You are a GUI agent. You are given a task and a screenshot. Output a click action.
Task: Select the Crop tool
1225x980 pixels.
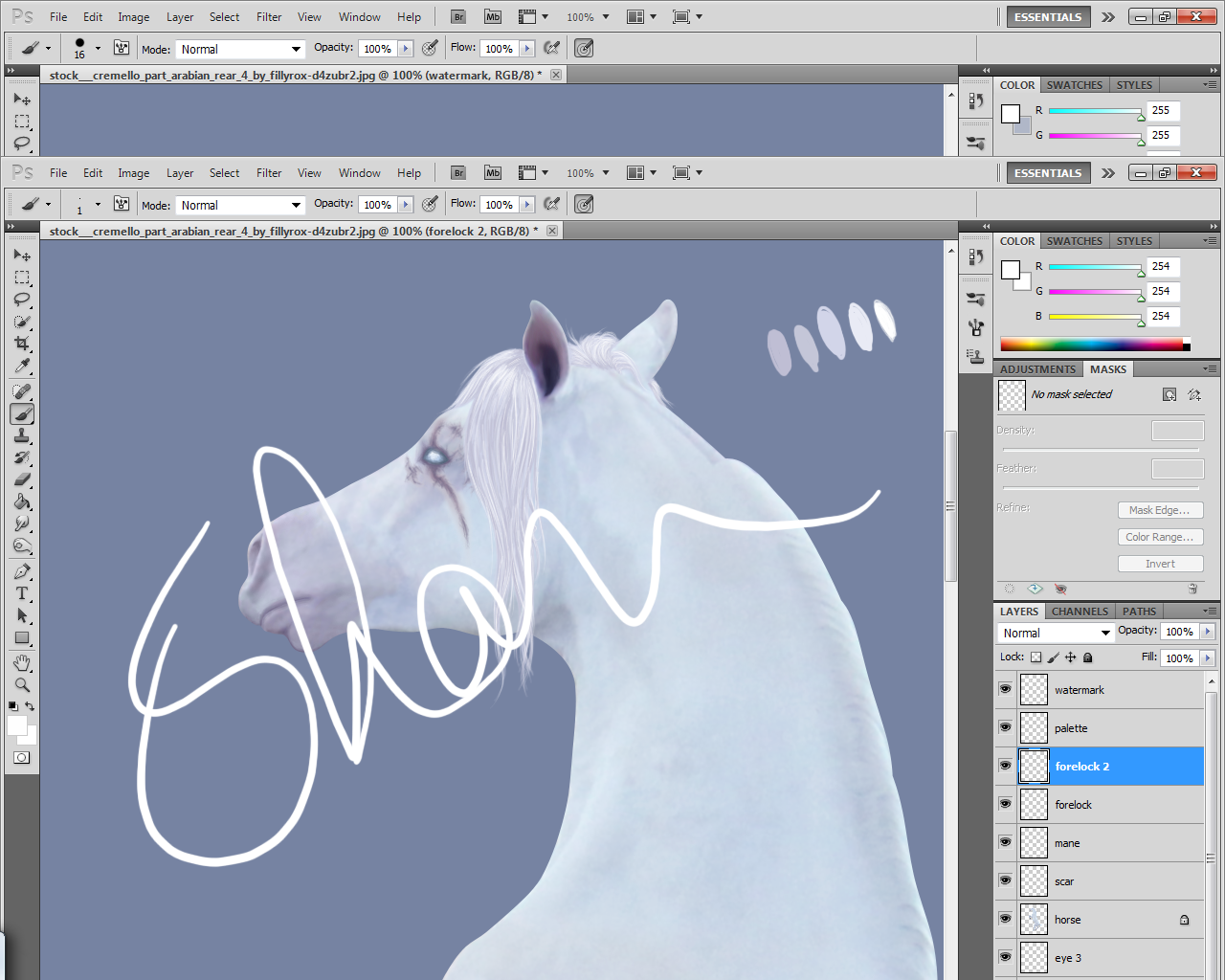pyautogui.click(x=22, y=344)
